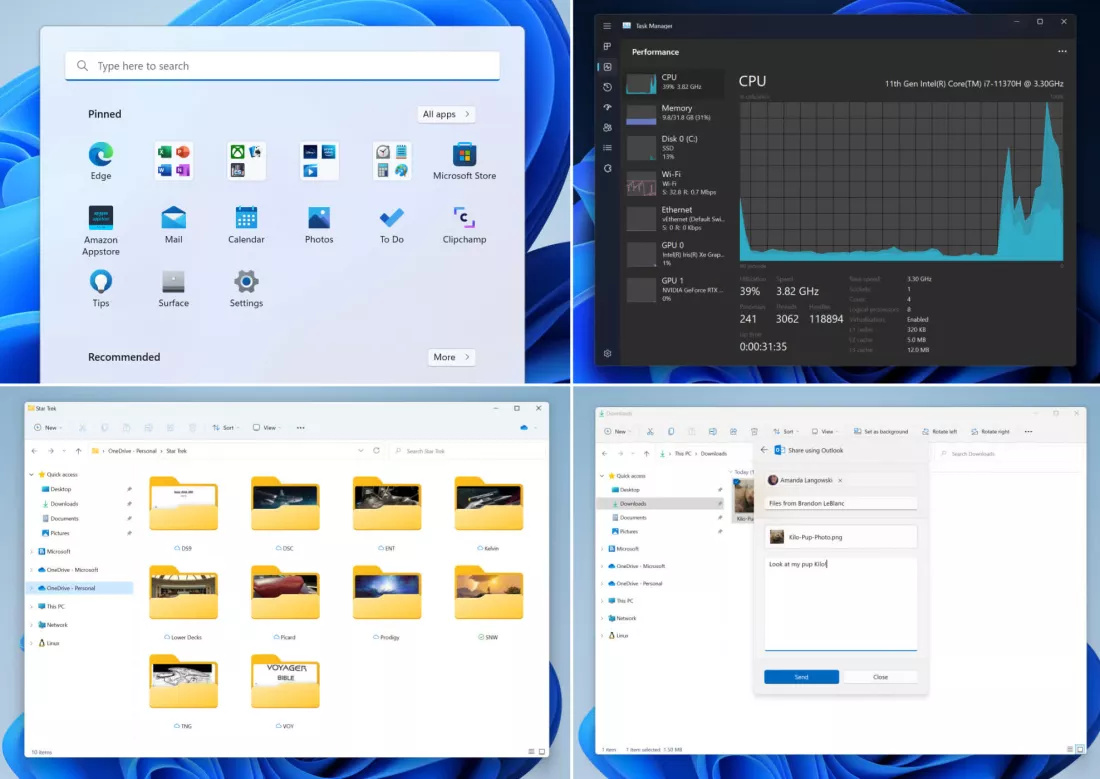Select the Picard folder
This screenshot has height=779, width=1100.
(x=285, y=603)
